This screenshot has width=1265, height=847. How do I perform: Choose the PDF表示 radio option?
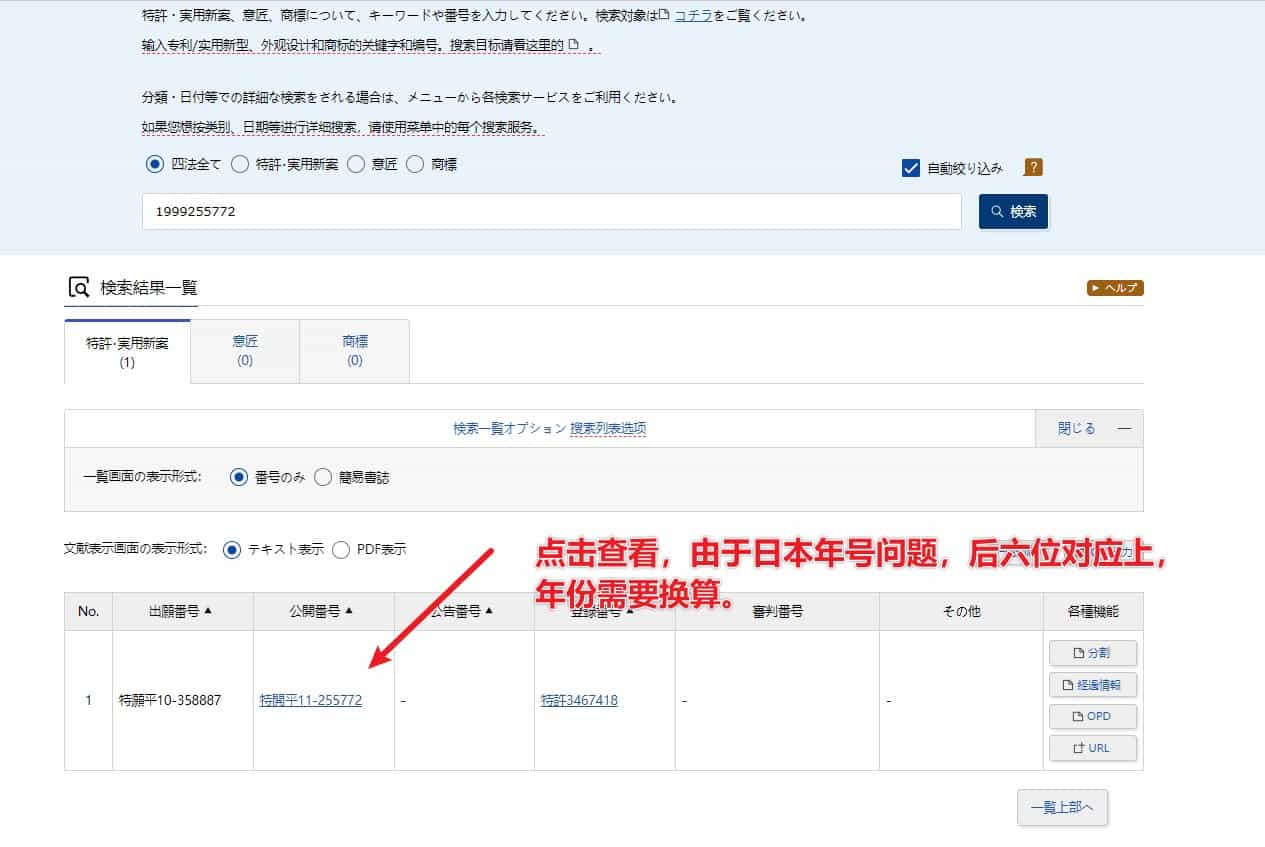341,550
